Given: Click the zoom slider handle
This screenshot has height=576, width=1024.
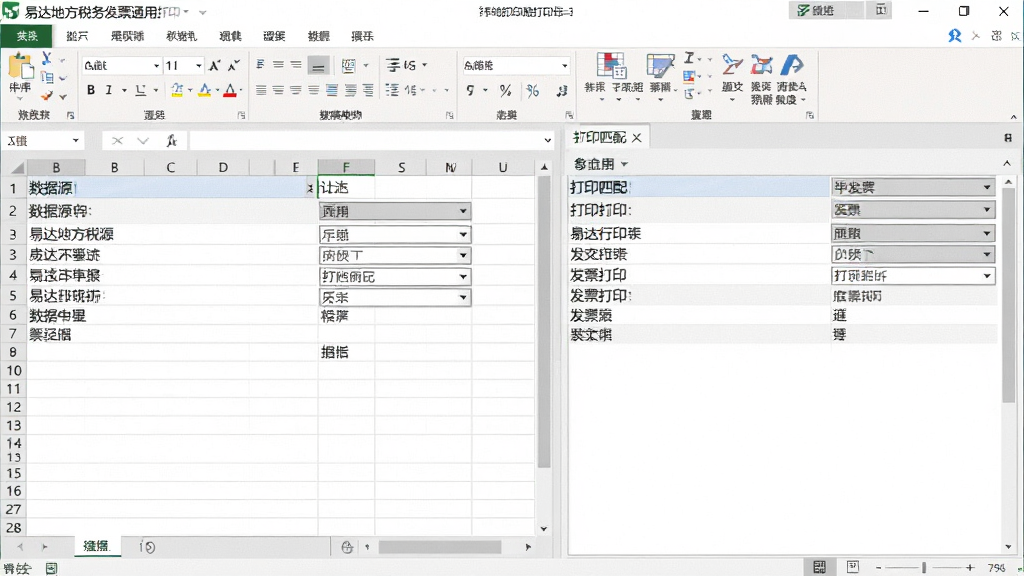Looking at the screenshot, I should pos(924,568).
